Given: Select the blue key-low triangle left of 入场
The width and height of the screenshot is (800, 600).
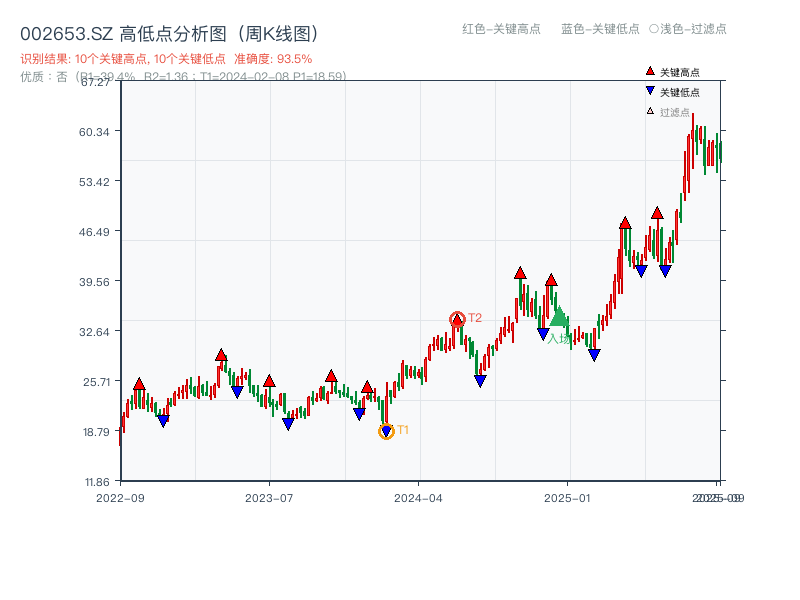Looking at the screenshot, I should [543, 335].
